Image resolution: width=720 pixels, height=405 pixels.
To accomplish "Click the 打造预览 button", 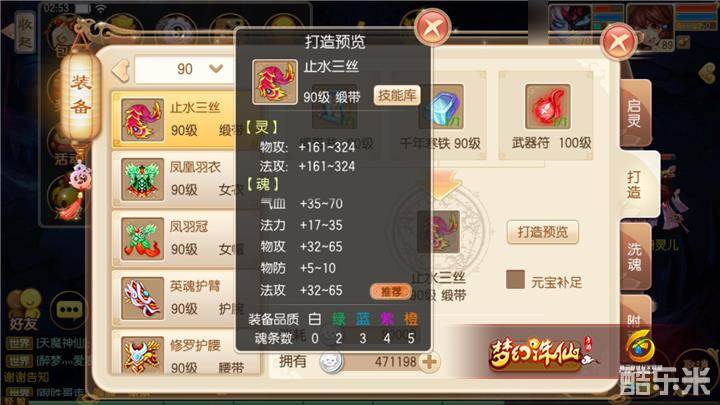I will 542,232.
